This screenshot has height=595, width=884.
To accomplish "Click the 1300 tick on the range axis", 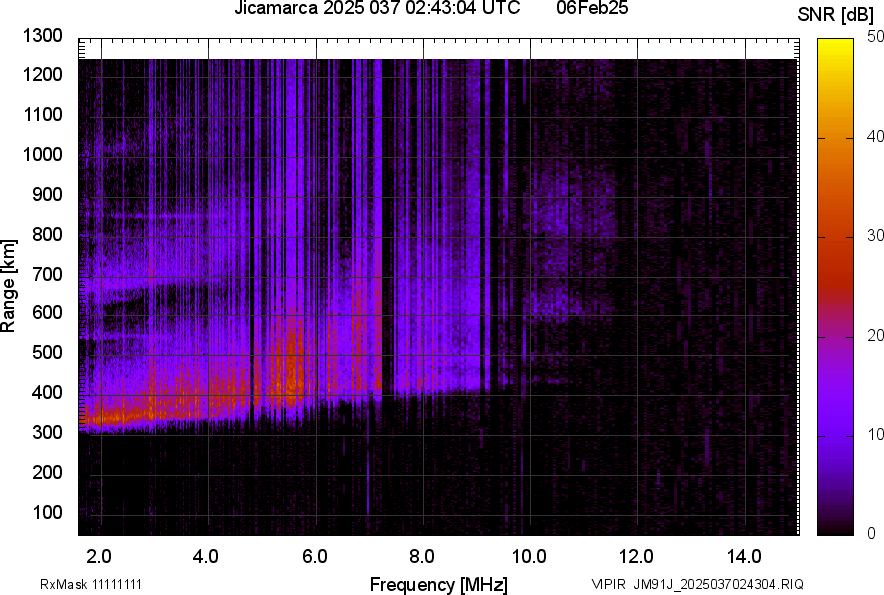I will tap(42, 36).
